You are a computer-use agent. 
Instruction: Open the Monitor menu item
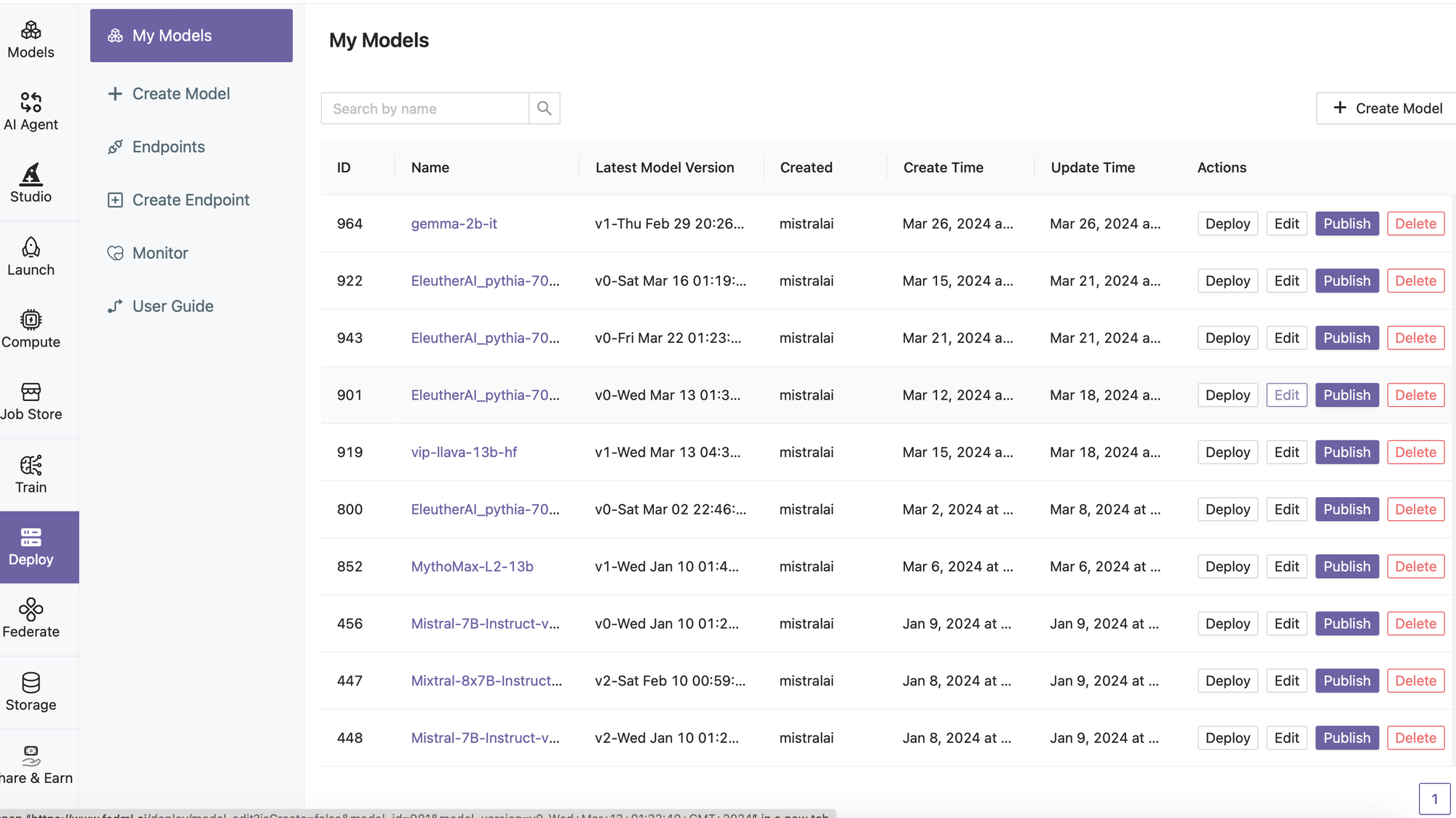(159, 253)
